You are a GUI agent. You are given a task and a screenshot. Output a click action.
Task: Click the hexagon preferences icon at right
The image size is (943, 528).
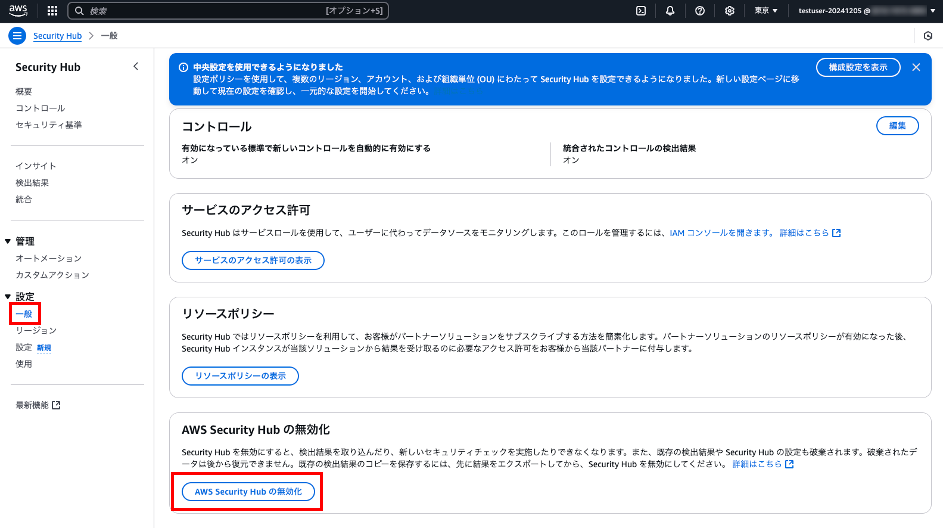928,36
